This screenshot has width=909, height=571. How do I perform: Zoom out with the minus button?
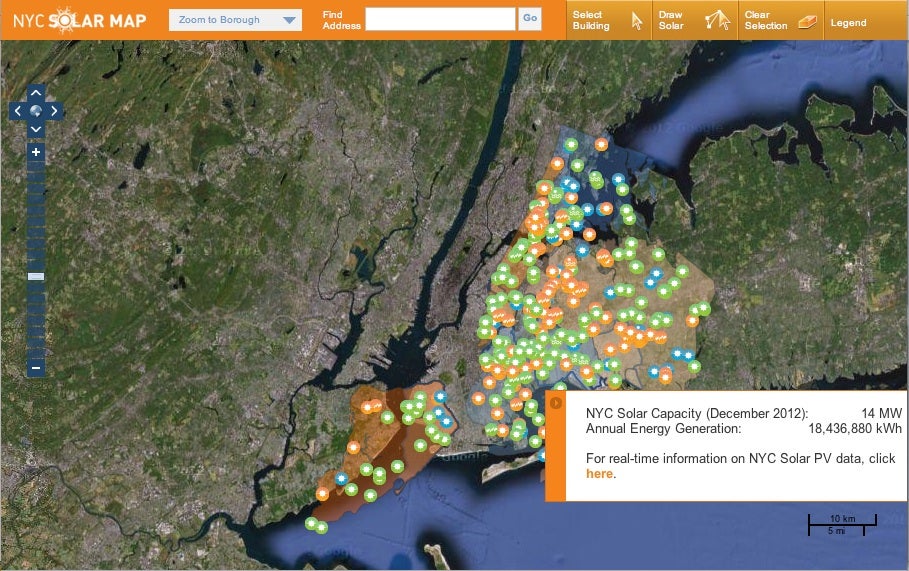coord(36,367)
